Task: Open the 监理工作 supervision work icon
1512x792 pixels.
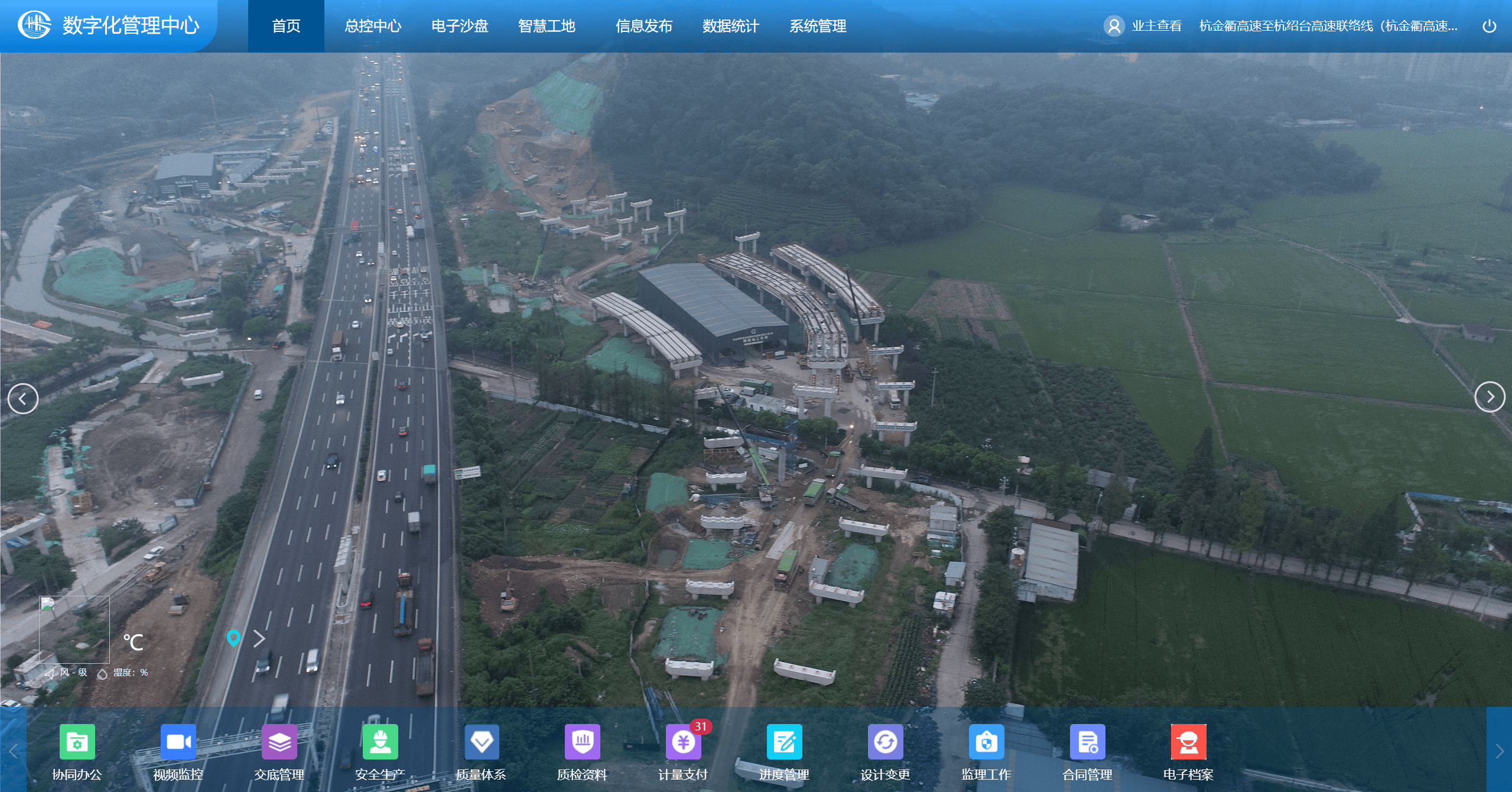Action: point(987,741)
